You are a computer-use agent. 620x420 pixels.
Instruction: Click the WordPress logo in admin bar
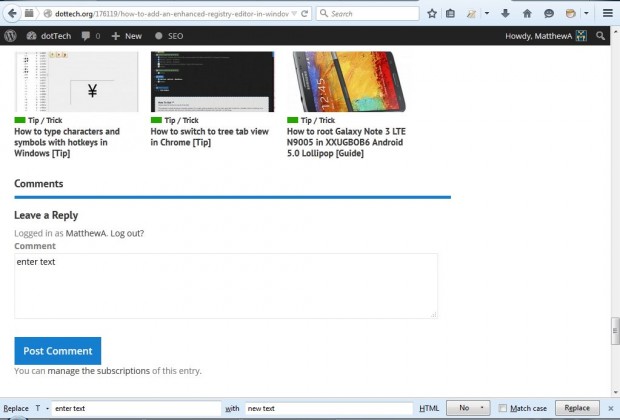pyautogui.click(x=10, y=36)
